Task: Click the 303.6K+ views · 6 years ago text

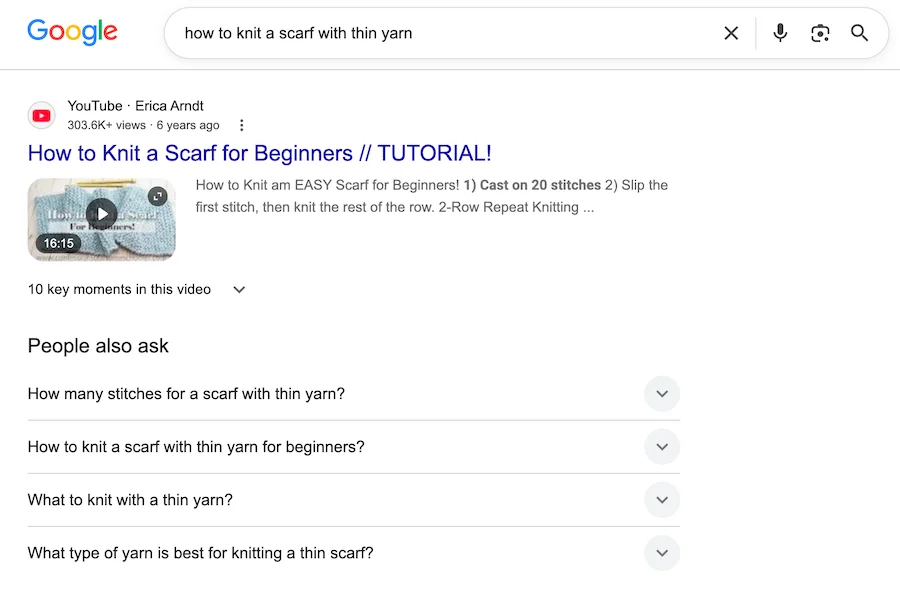Action: click(143, 125)
